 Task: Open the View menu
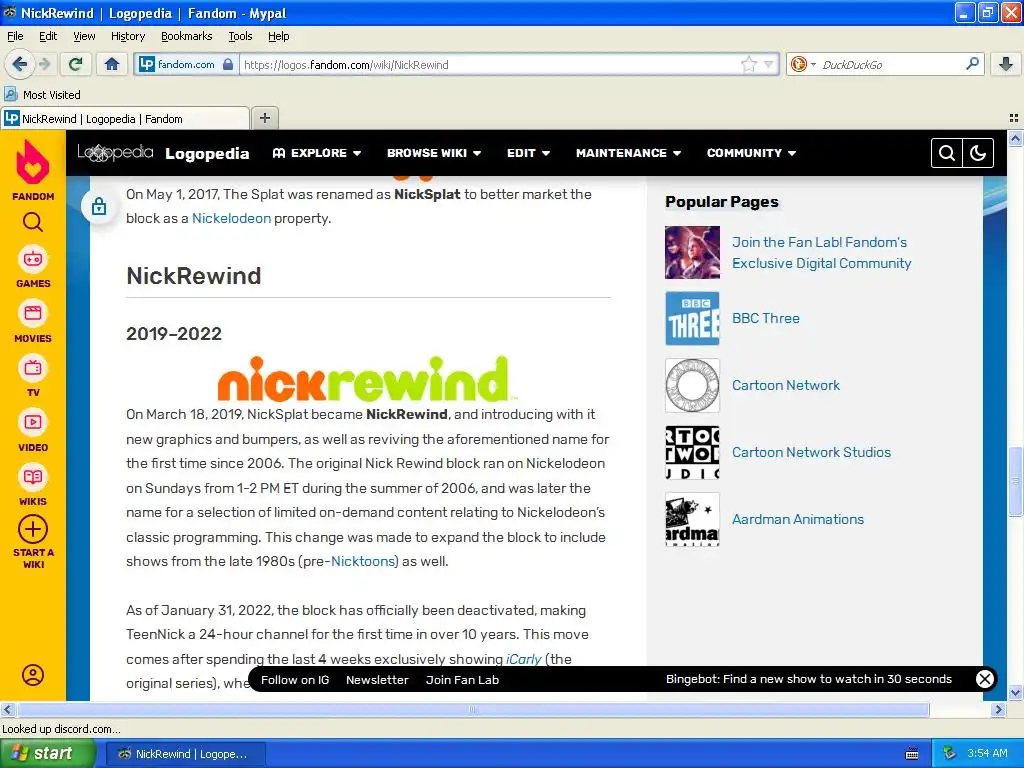84,36
